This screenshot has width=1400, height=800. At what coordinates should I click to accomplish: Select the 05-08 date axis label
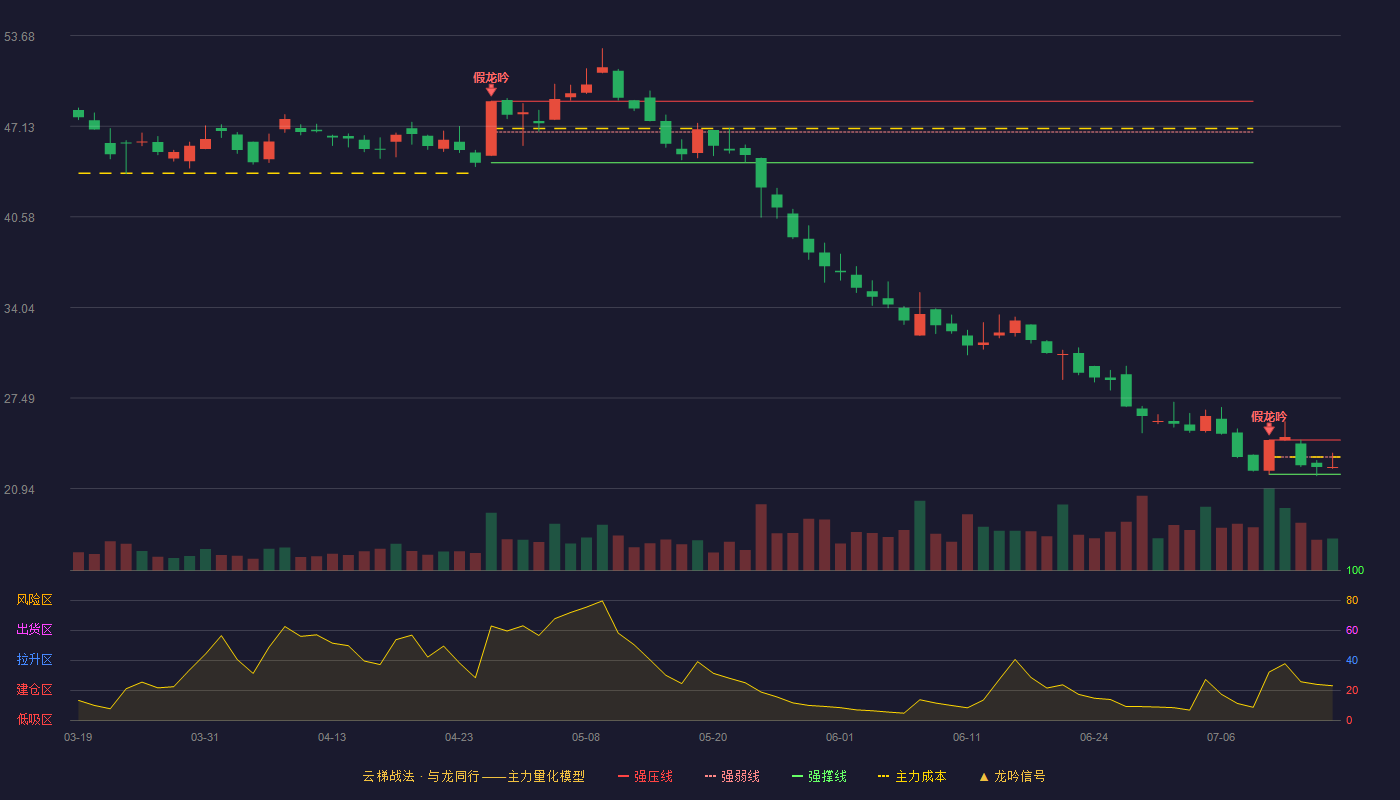coord(586,737)
